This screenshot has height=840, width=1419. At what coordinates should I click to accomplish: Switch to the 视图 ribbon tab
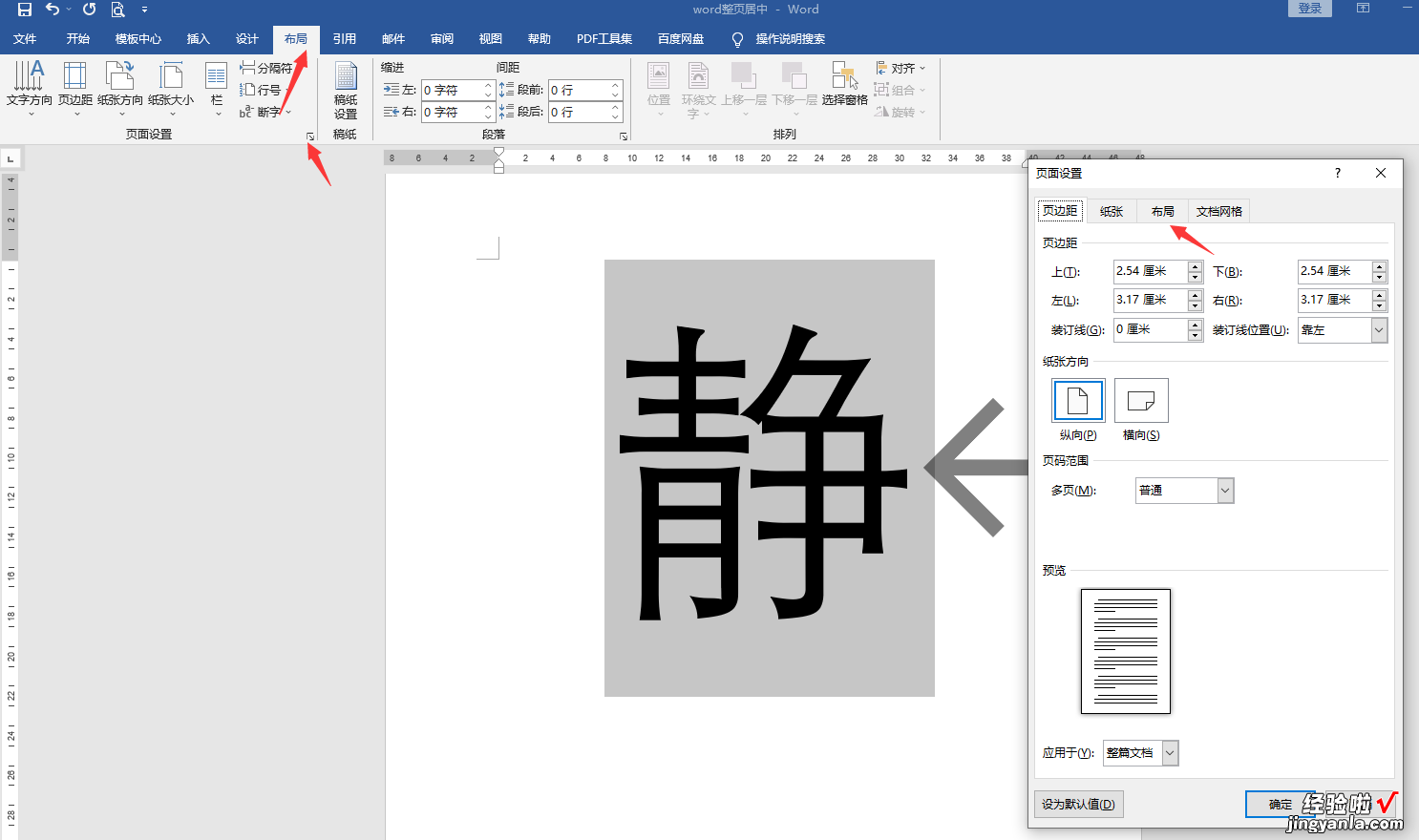pyautogui.click(x=491, y=38)
